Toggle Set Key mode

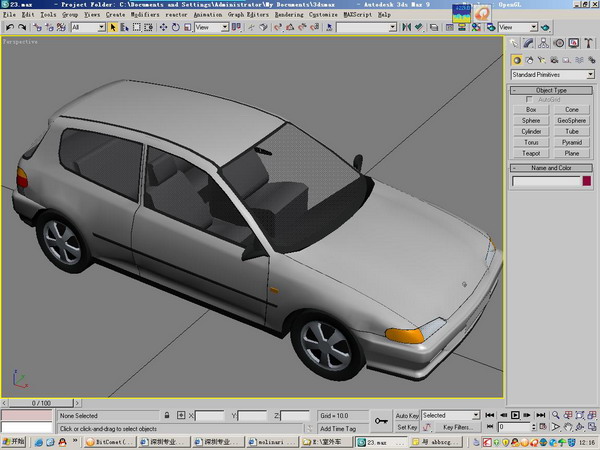coord(407,427)
